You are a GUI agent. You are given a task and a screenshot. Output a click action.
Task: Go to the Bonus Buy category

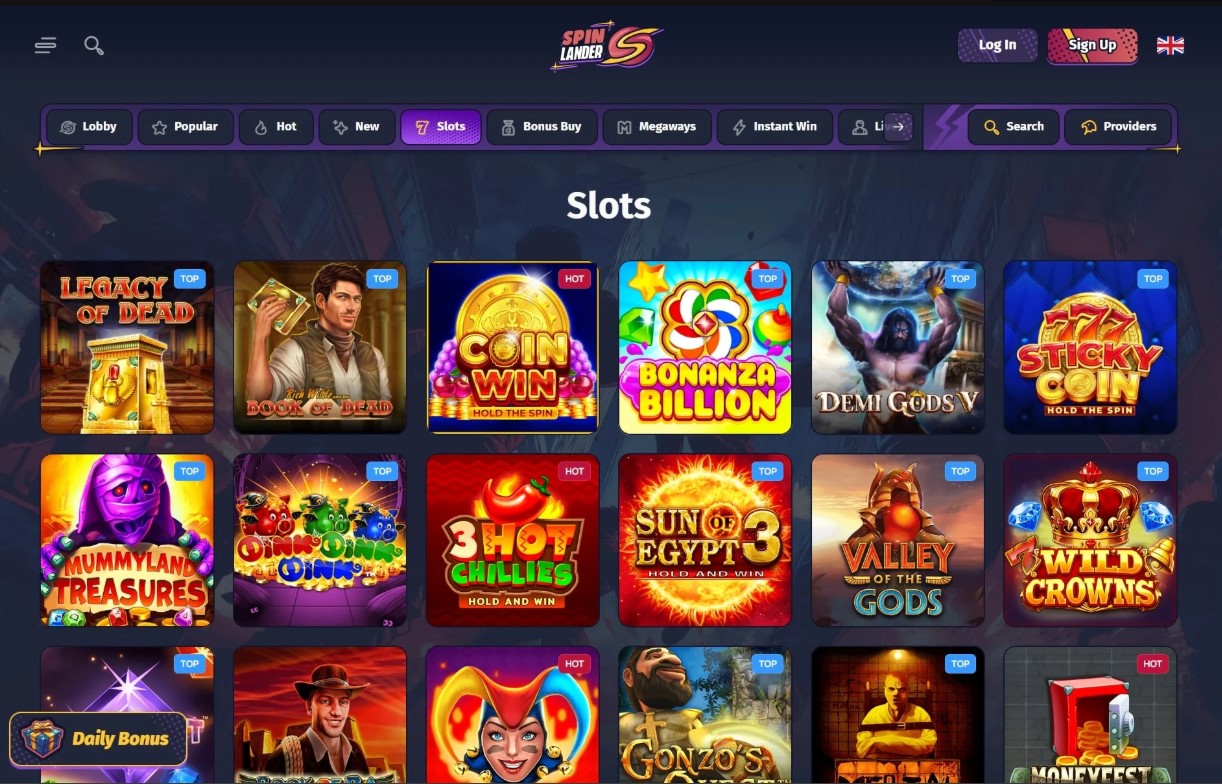pyautogui.click(x=541, y=127)
